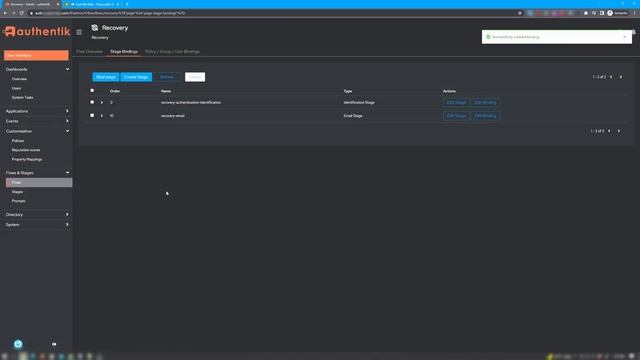The width and height of the screenshot is (640, 360).
Task: Open the browser profile avatar
Action: click(610, 13)
